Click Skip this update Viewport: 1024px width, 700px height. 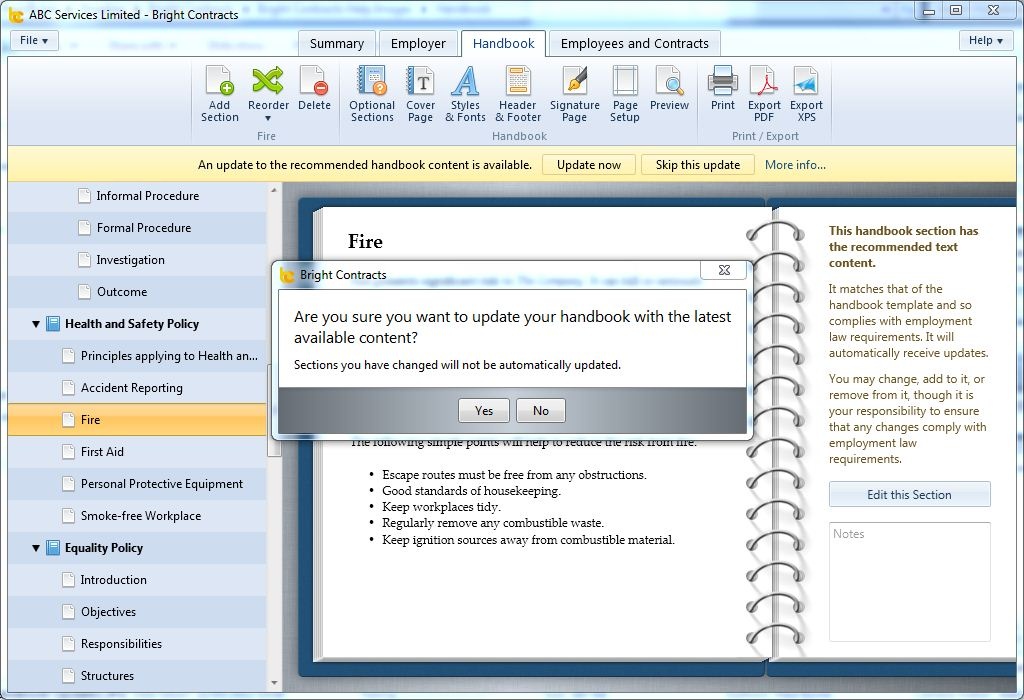[x=697, y=165]
